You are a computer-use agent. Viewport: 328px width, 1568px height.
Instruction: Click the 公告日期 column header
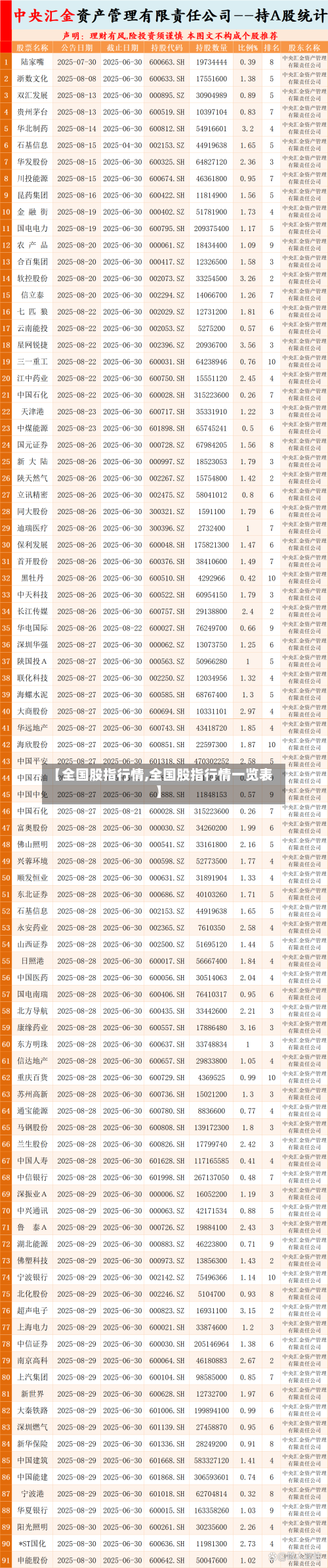77,47
